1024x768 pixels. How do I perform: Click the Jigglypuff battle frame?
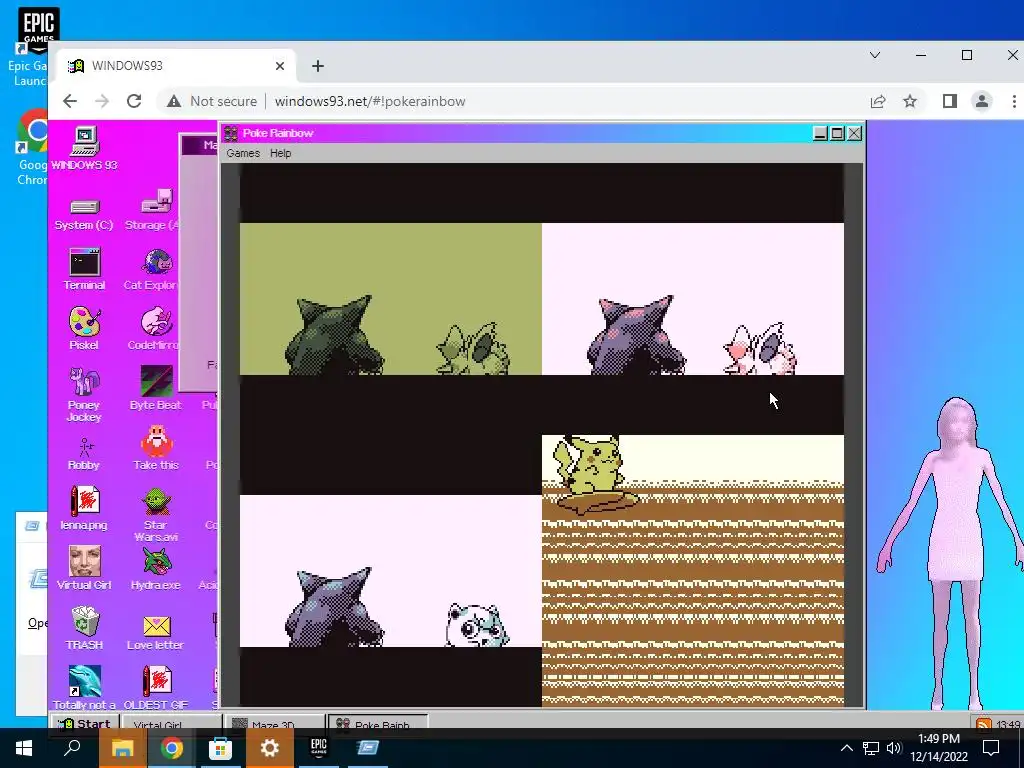pyautogui.click(x=391, y=571)
